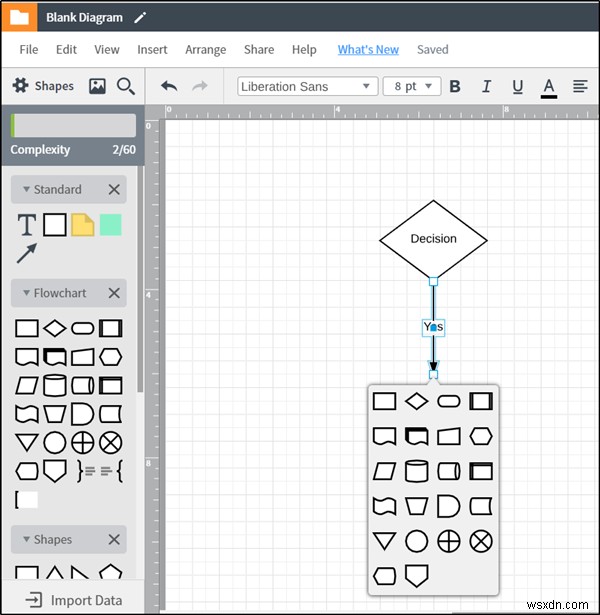Close the Standard shape library
This screenshot has width=600, height=615.
pyautogui.click(x=114, y=189)
